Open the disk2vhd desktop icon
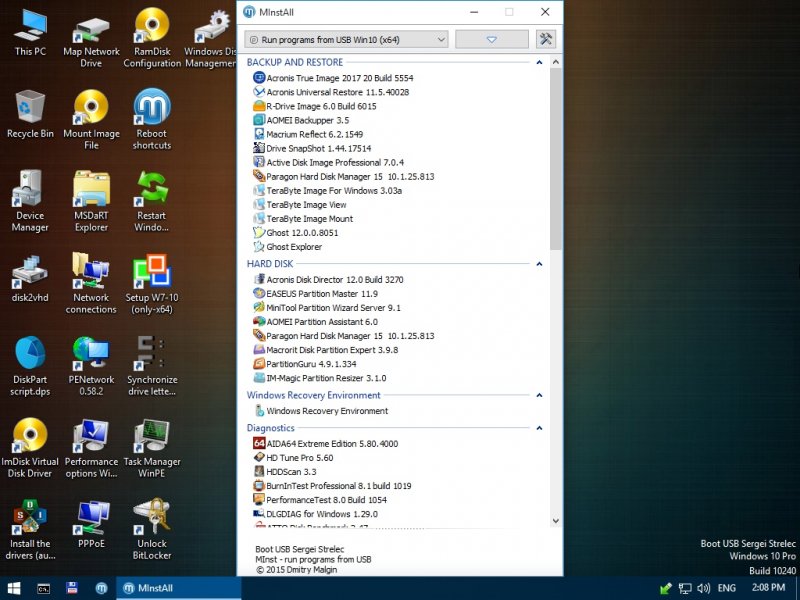Screen dimensions: 800x600 [30, 279]
